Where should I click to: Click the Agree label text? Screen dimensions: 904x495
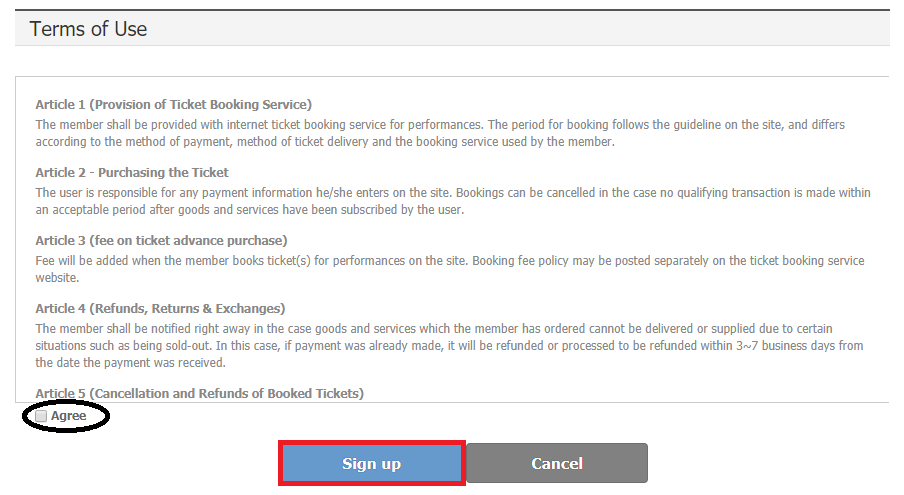pos(69,416)
